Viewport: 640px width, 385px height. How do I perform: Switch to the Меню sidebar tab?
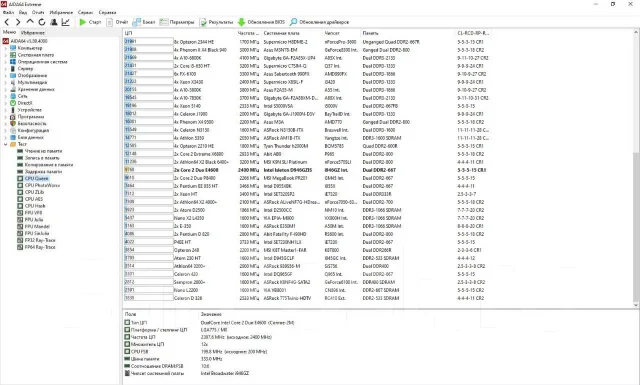tap(9, 32)
